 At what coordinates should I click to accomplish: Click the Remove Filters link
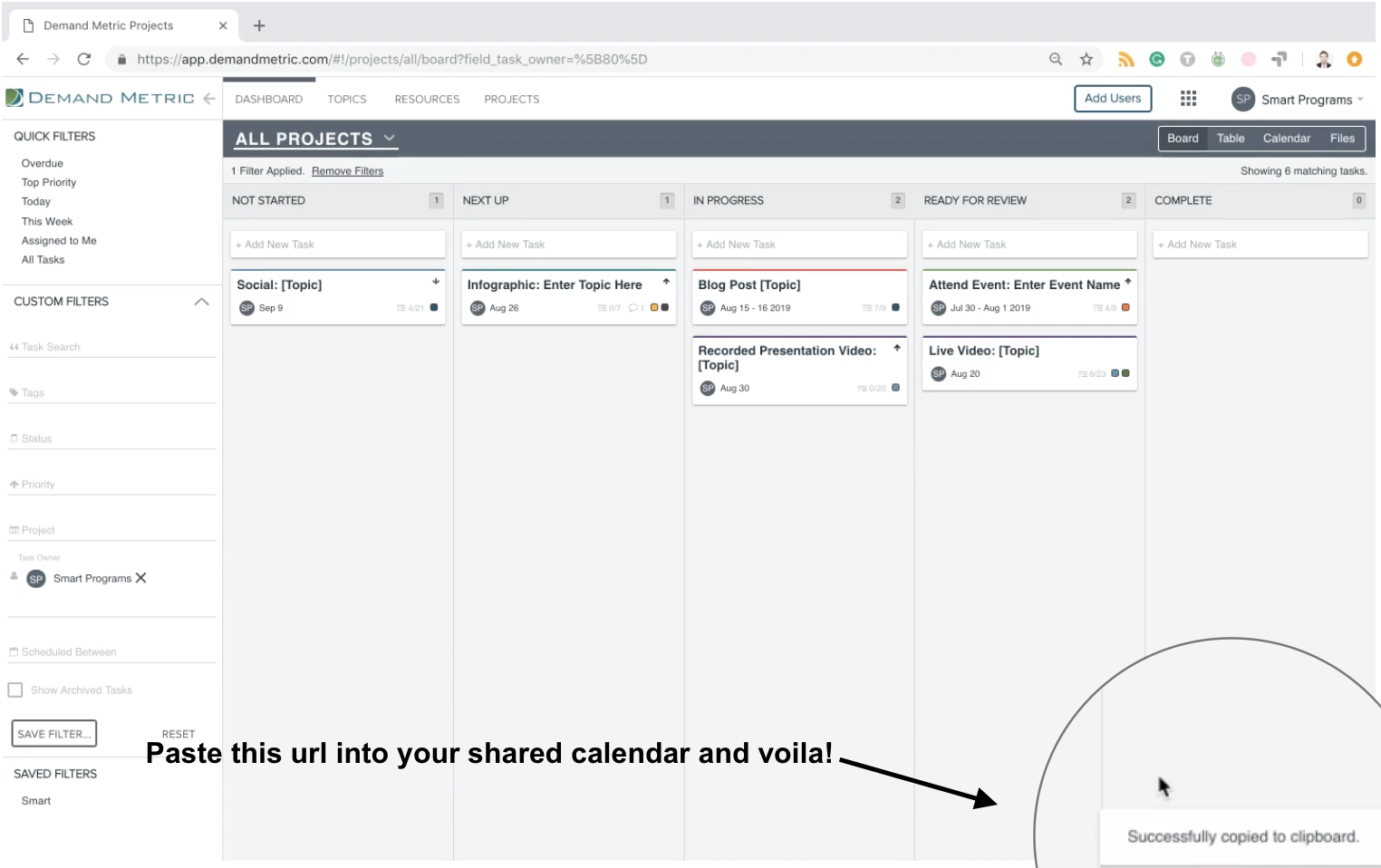(x=347, y=171)
